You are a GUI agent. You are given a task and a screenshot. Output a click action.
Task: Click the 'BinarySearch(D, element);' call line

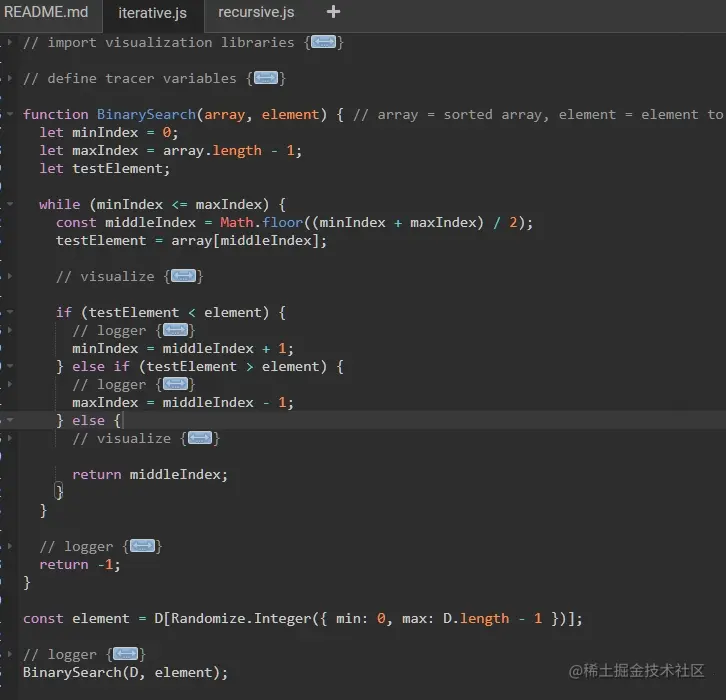125,673
